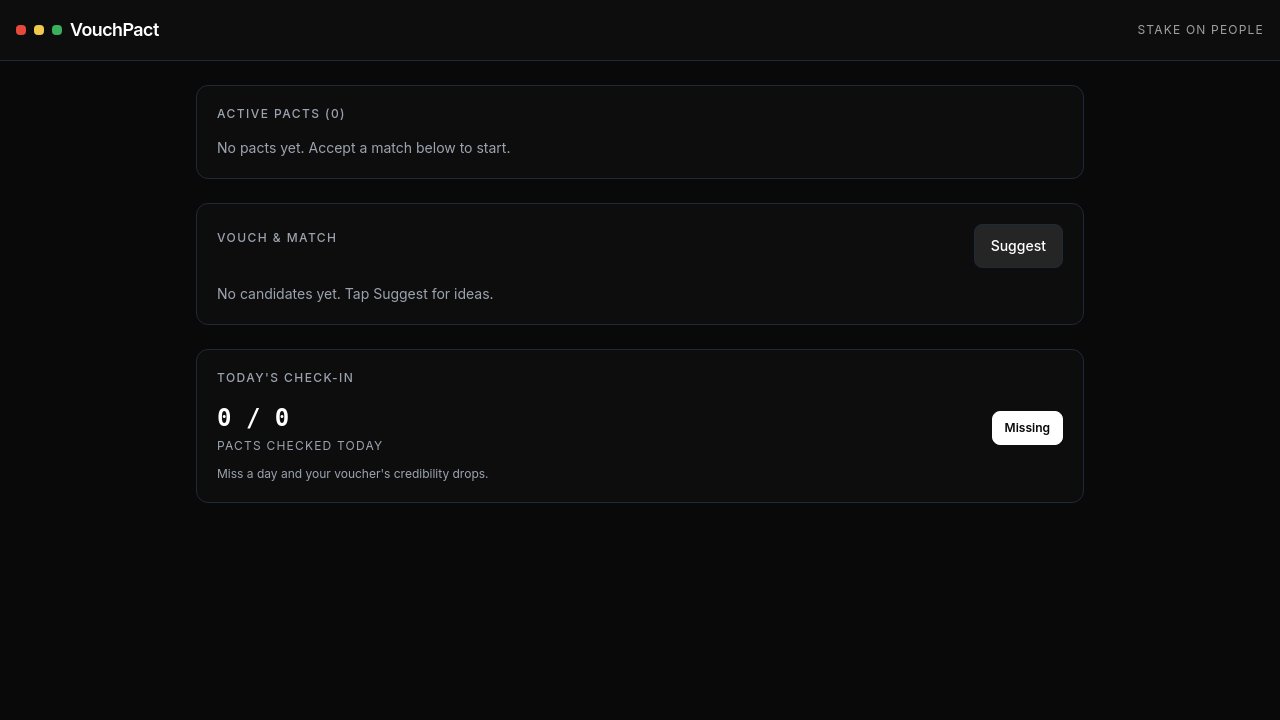Click the red dot in the header
The height and width of the screenshot is (720, 1280).
(21, 30)
